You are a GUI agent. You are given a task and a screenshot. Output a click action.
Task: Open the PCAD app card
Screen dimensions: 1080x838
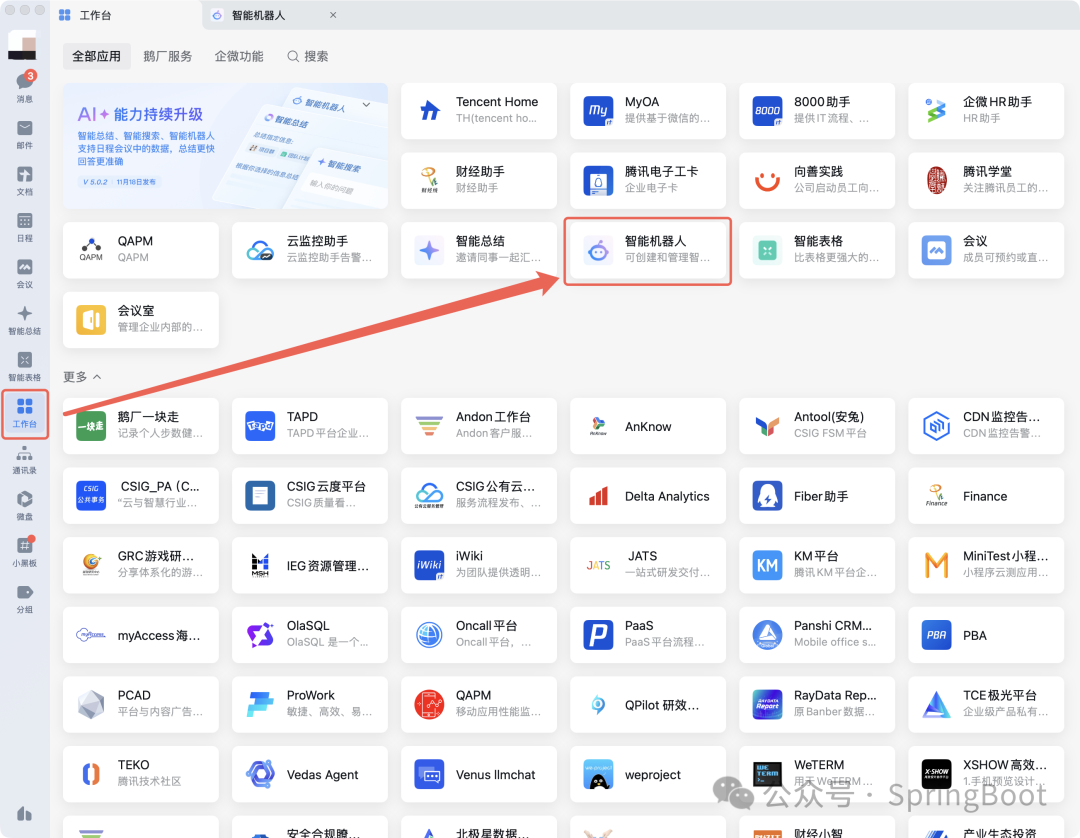141,704
